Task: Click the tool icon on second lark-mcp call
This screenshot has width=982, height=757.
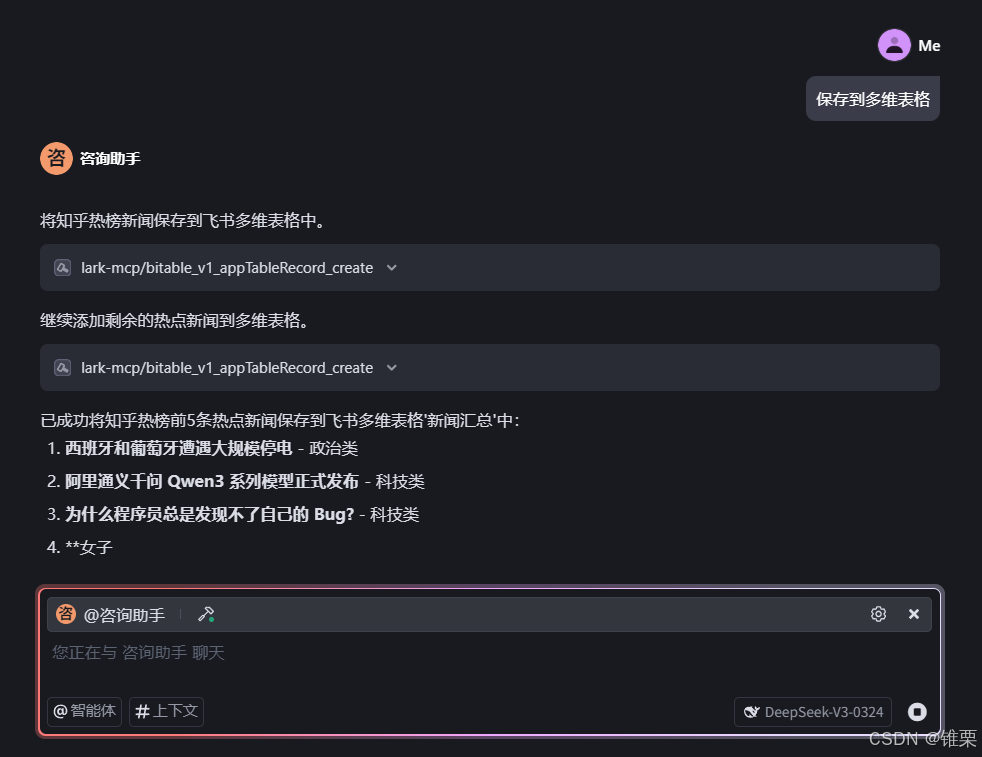Action: [x=63, y=368]
